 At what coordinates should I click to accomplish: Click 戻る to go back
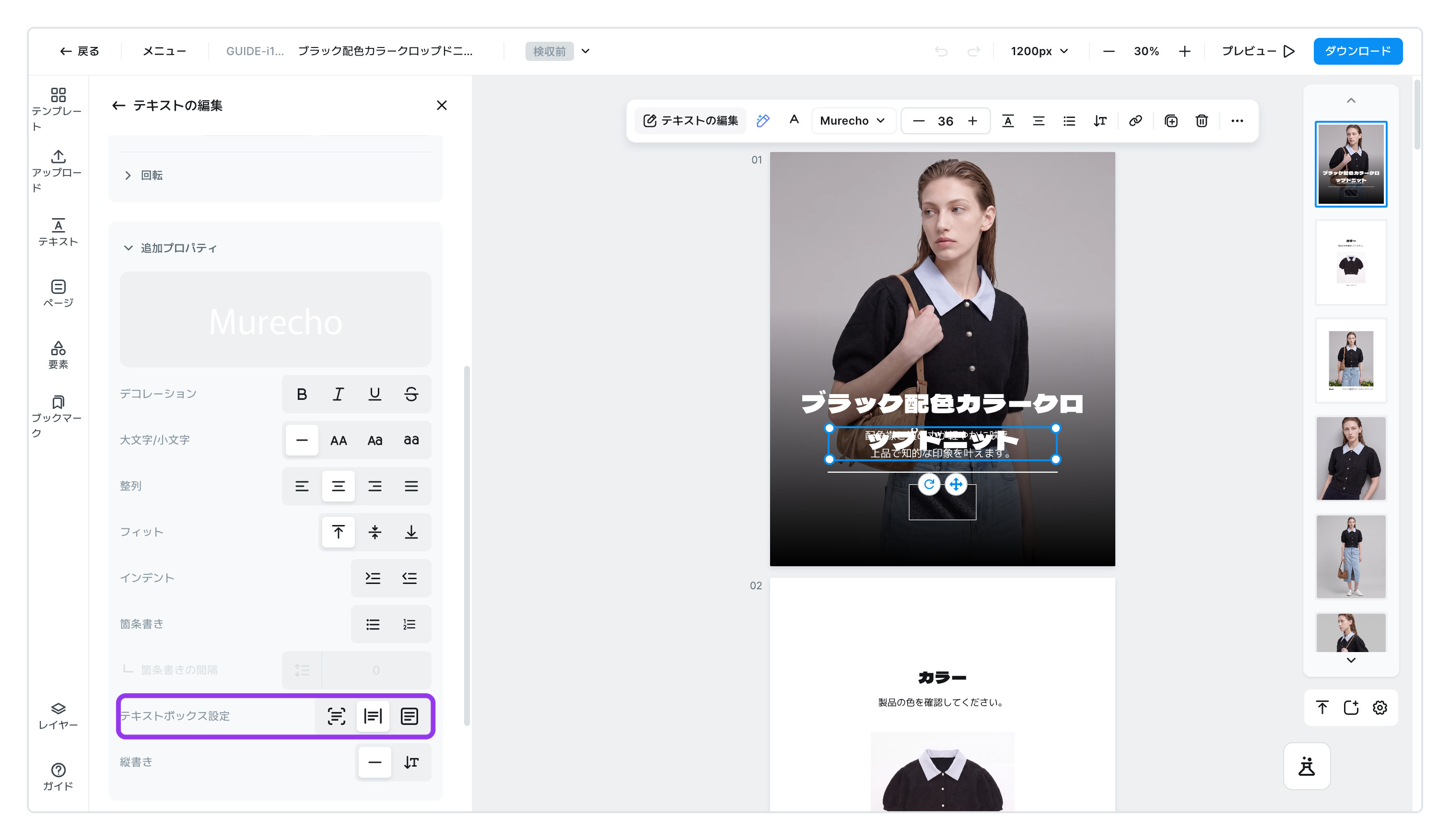tap(80, 51)
